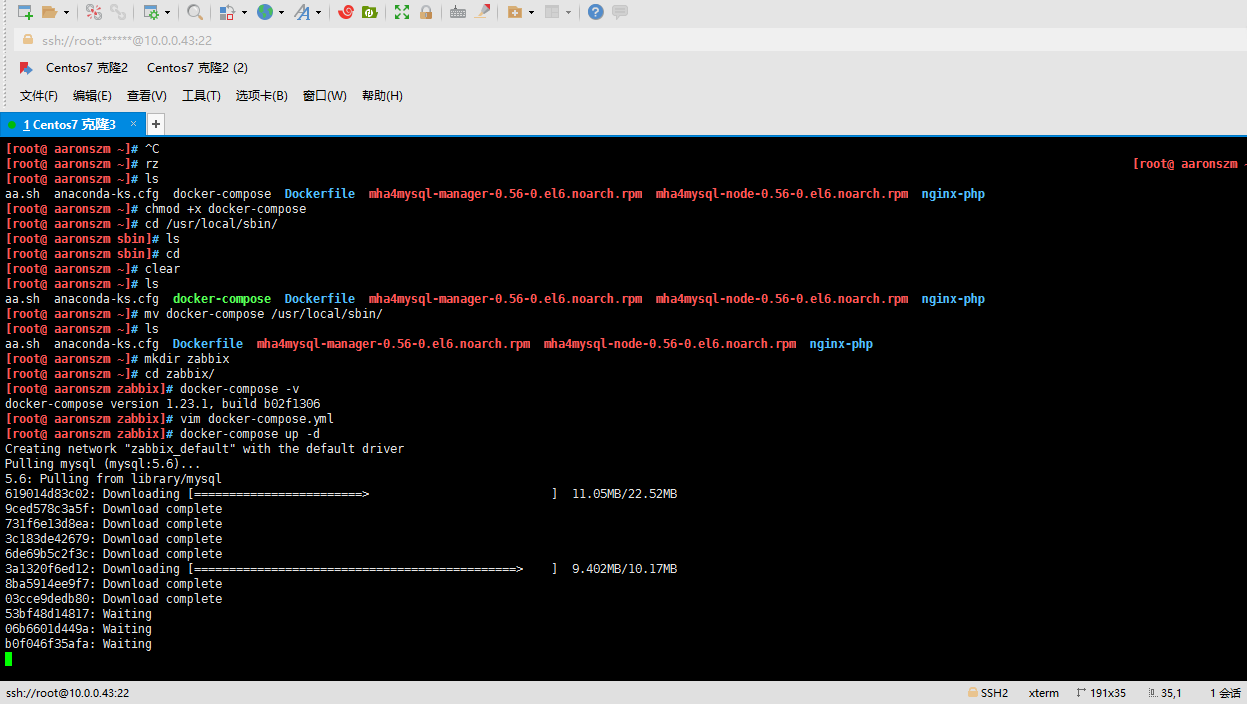The width and height of the screenshot is (1247, 704).
Task: Click the reconnect link icon
Action: [x=118, y=12]
